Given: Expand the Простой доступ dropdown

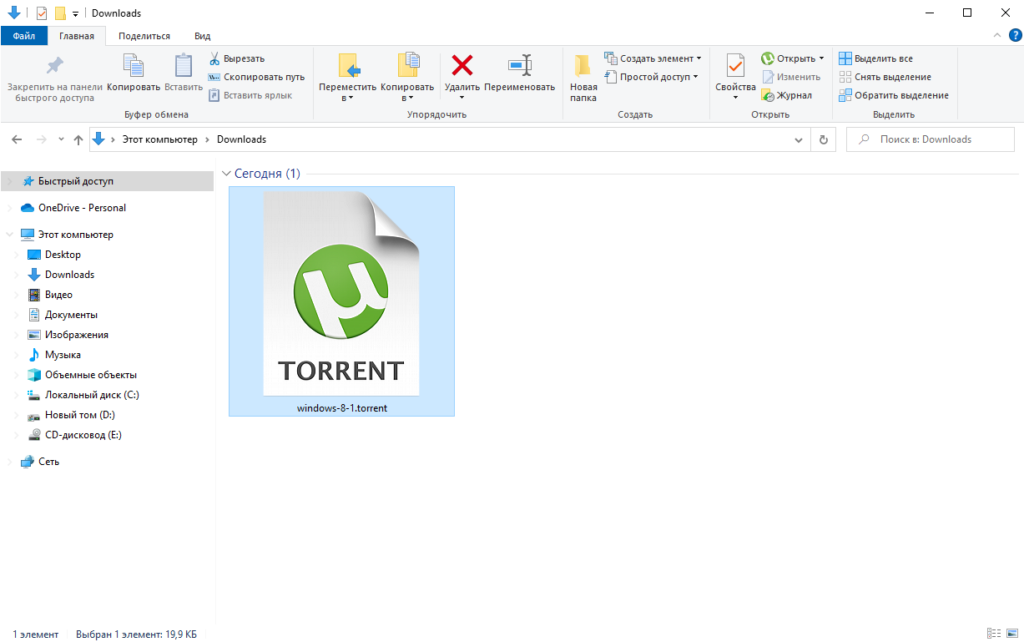Looking at the screenshot, I should (x=655, y=77).
